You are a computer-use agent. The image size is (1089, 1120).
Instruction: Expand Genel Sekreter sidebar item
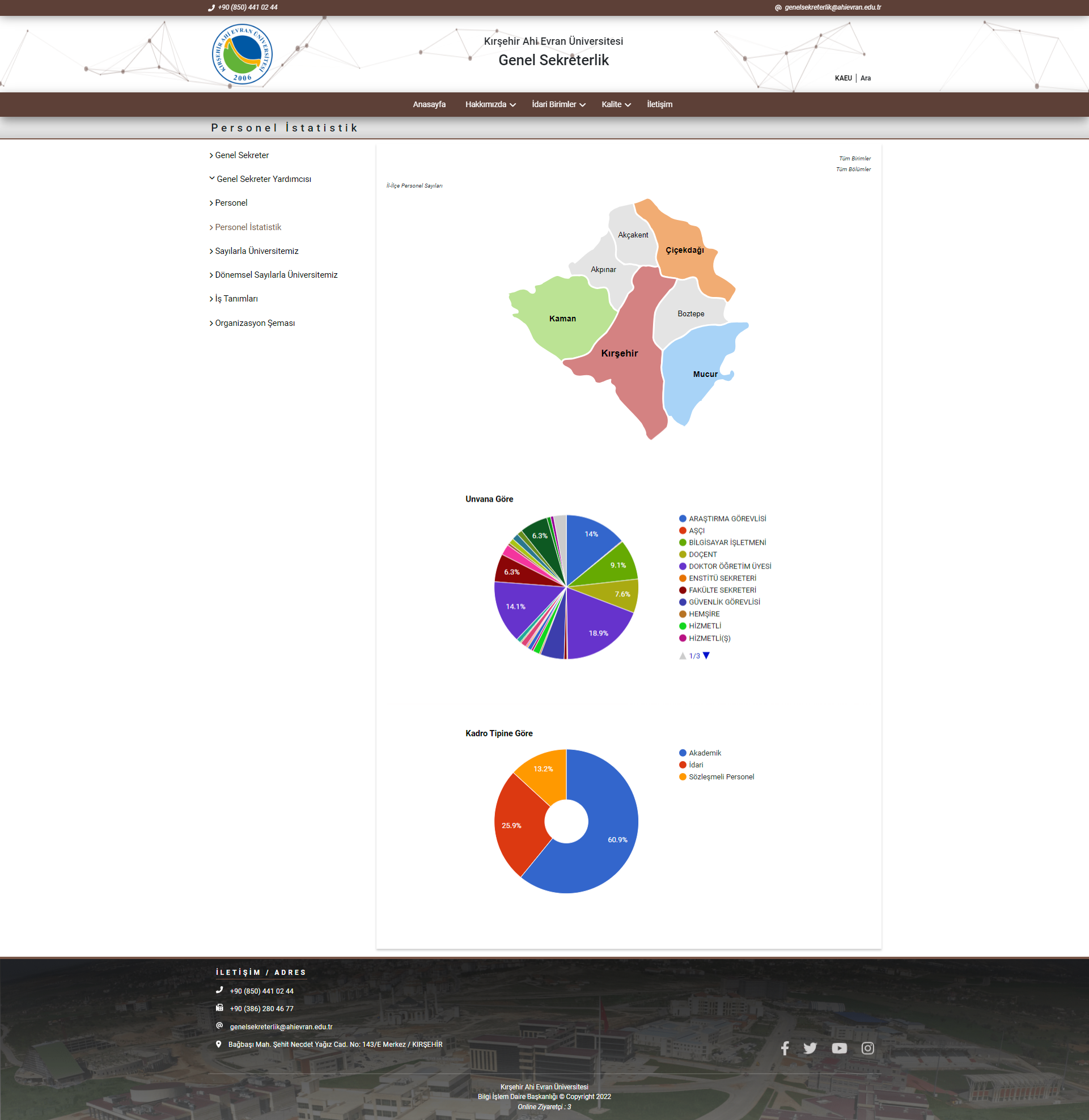239,155
